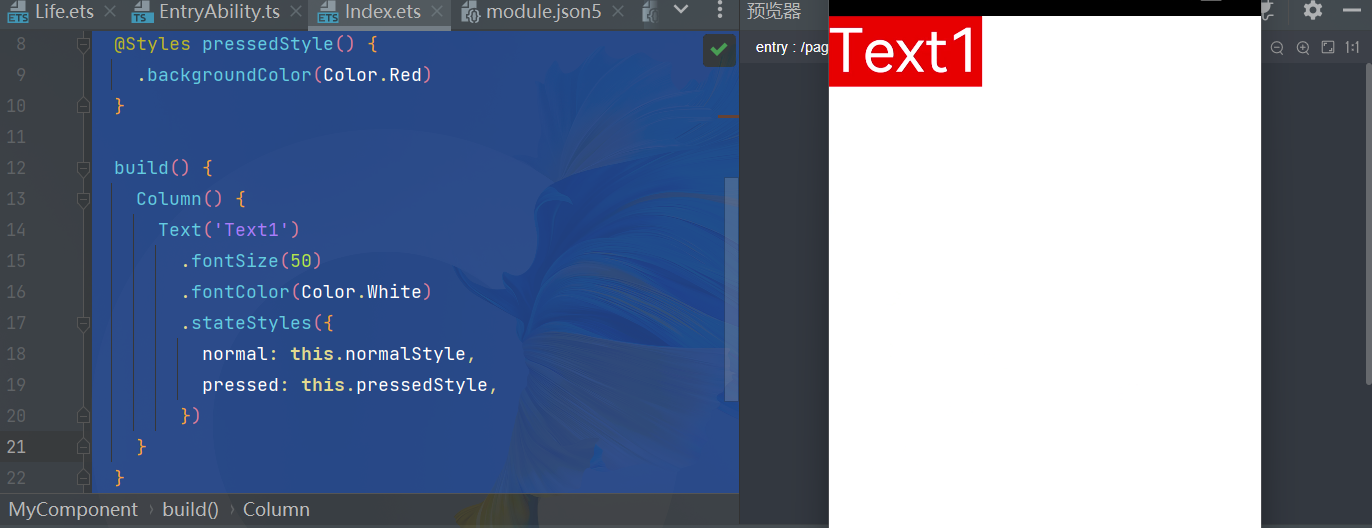The height and width of the screenshot is (528, 1372).
Task: Close the Index.ets tab
Action: pyautogui.click(x=437, y=13)
